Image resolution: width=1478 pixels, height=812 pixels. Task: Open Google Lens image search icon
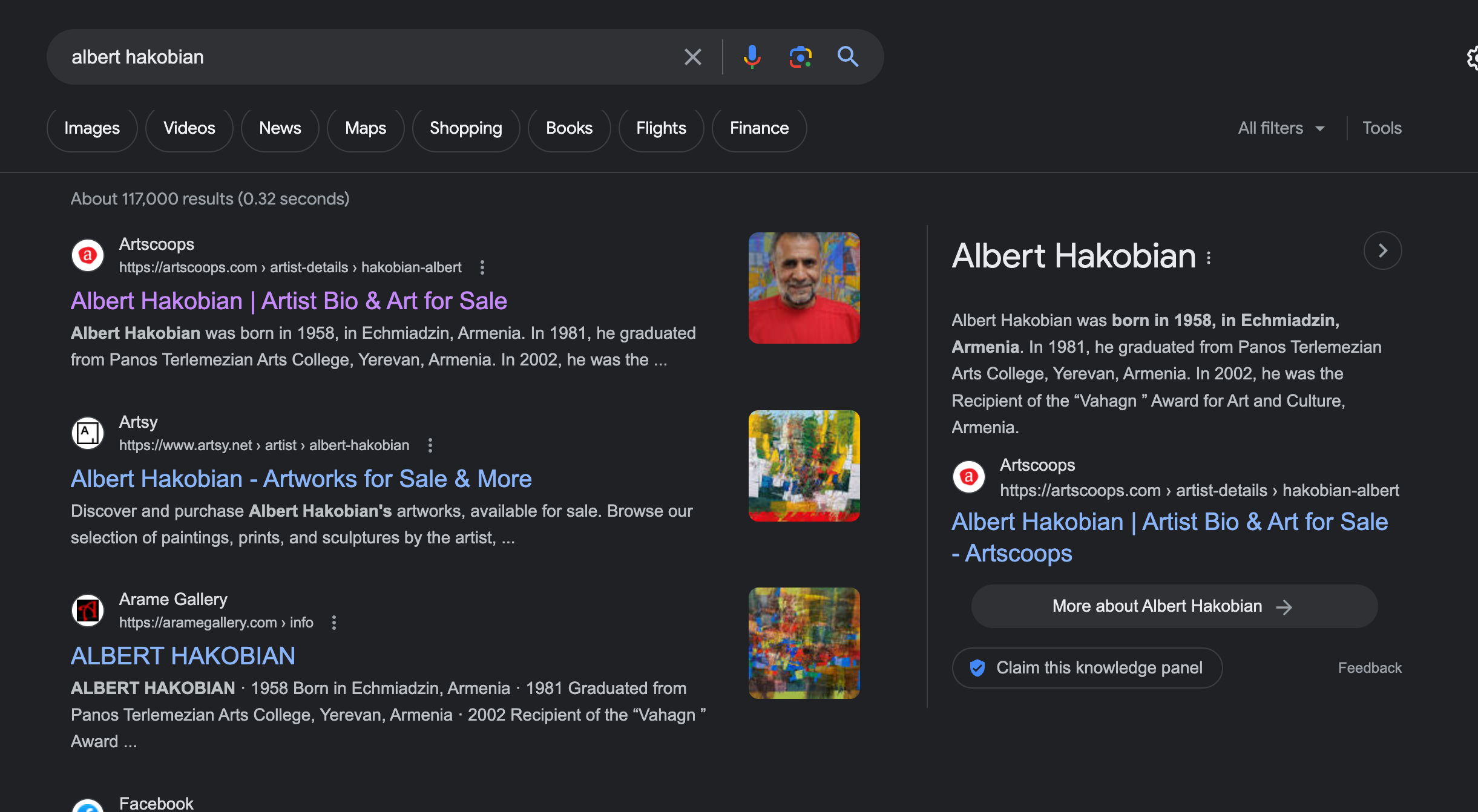pyautogui.click(x=800, y=57)
